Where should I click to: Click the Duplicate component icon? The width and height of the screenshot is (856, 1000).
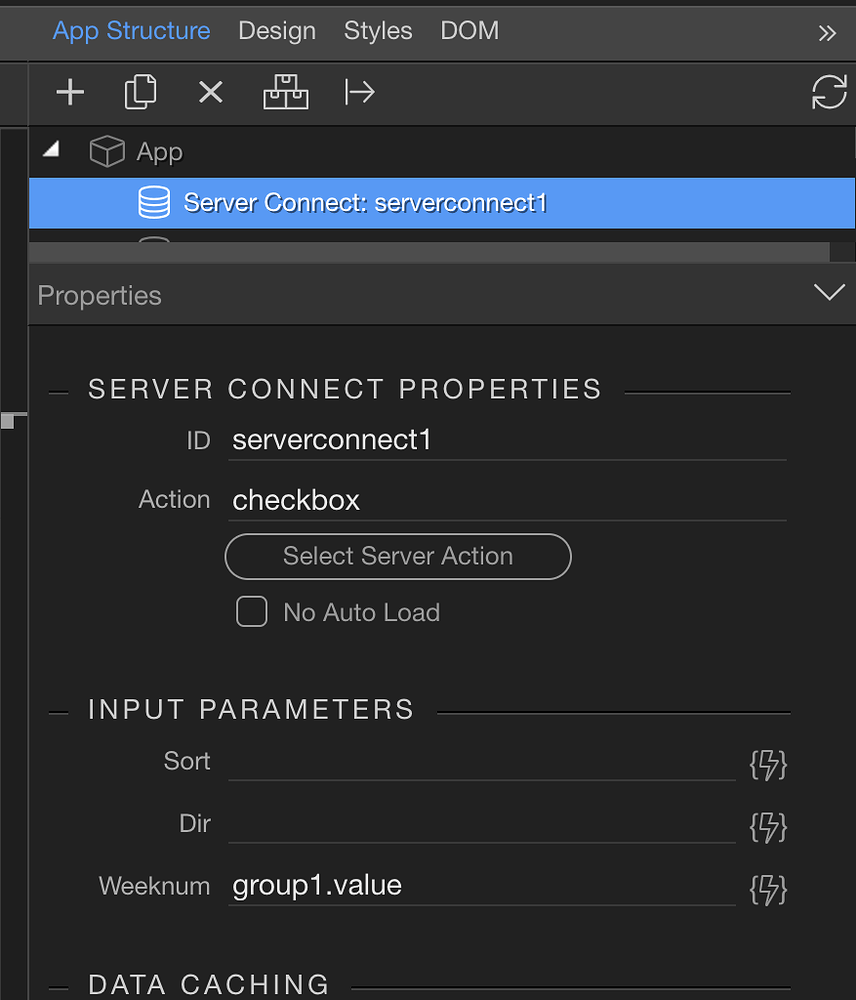coord(140,92)
